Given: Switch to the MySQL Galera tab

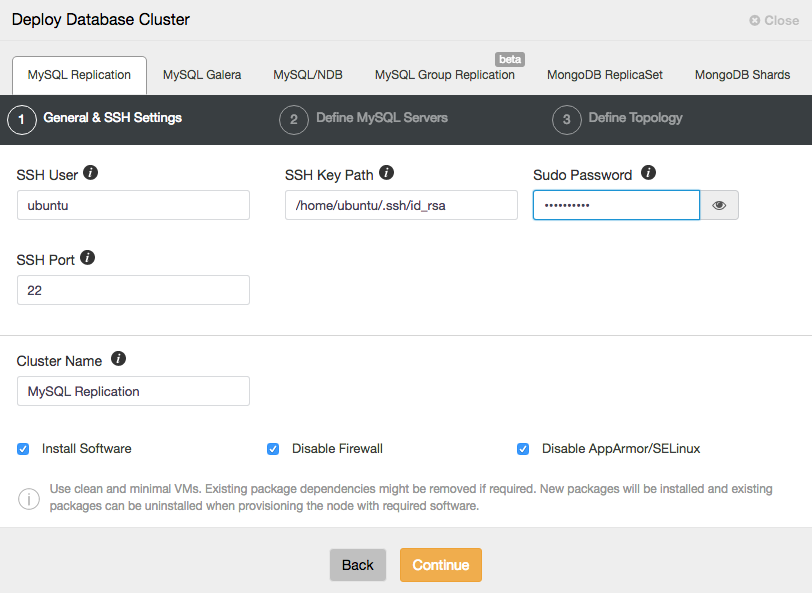Looking at the screenshot, I should [x=202, y=75].
